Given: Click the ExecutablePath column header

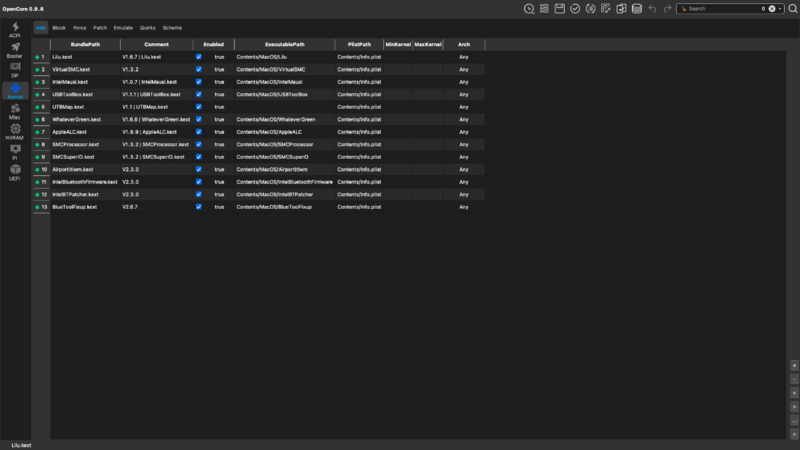Looking at the screenshot, I should click(285, 44).
